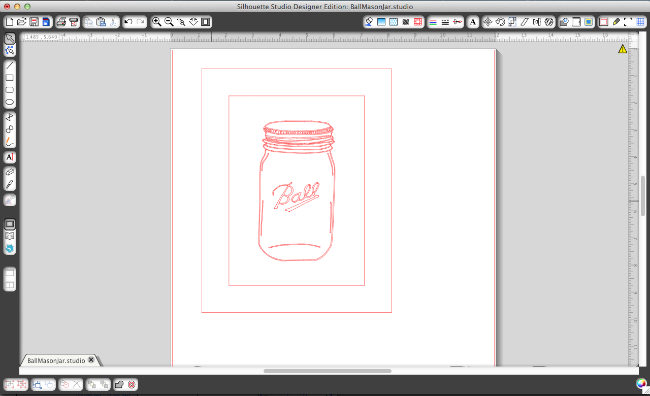Select the Draw a Line tool
Viewport: 650px width, 396px height.
(x=10, y=66)
